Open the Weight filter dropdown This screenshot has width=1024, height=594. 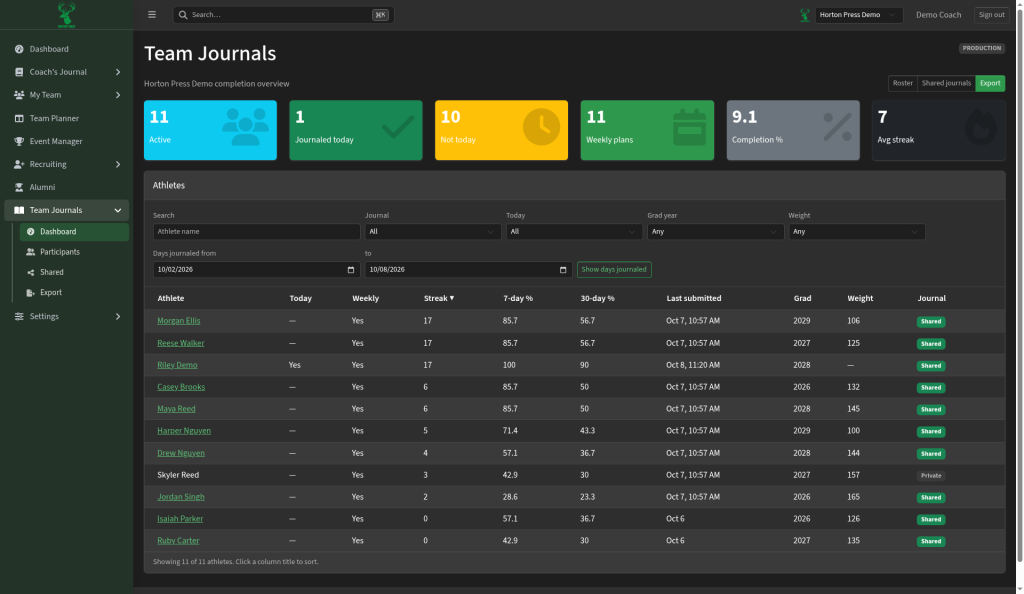[x=857, y=232]
